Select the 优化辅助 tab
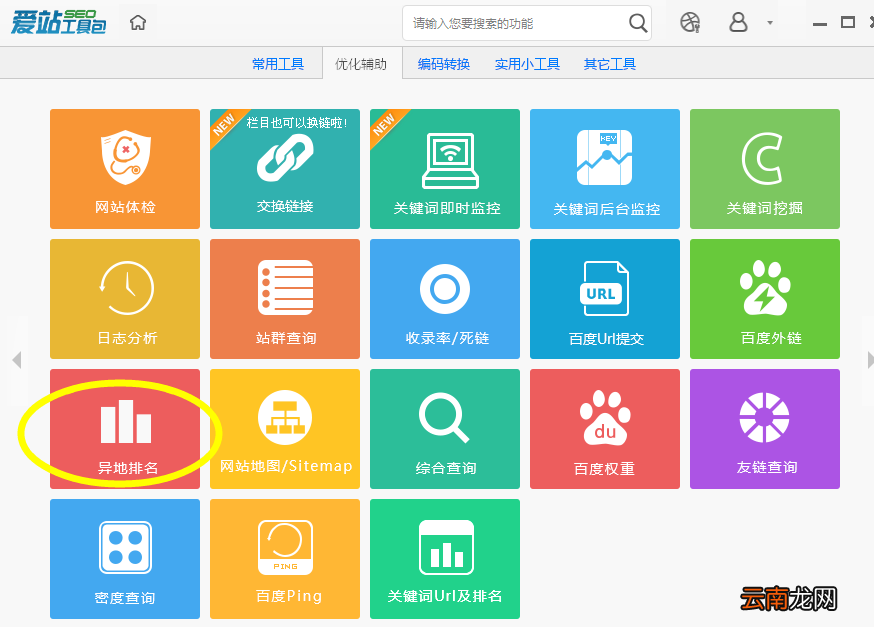 click(361, 64)
